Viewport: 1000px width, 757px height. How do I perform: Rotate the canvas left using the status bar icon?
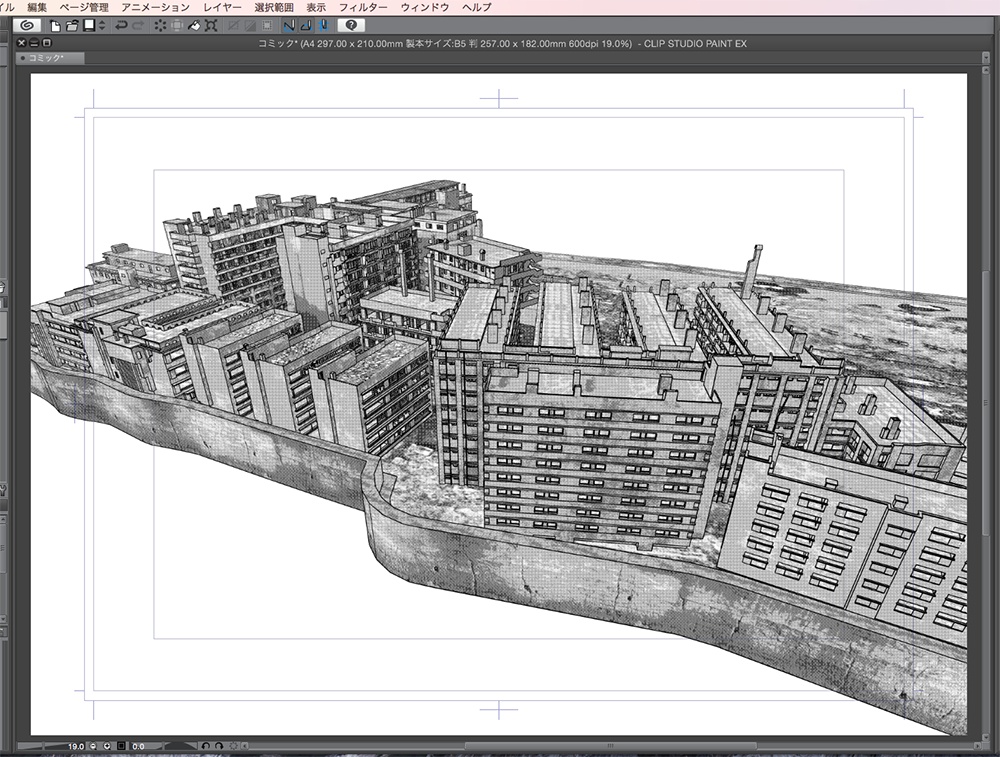coord(207,748)
